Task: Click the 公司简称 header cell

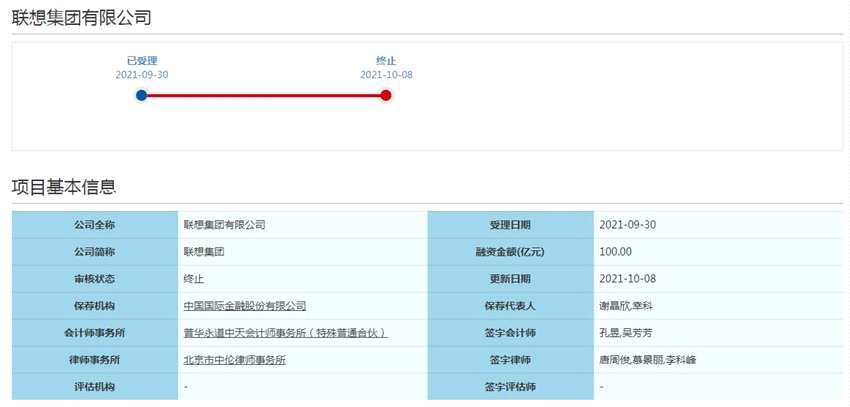Action: pos(95,252)
